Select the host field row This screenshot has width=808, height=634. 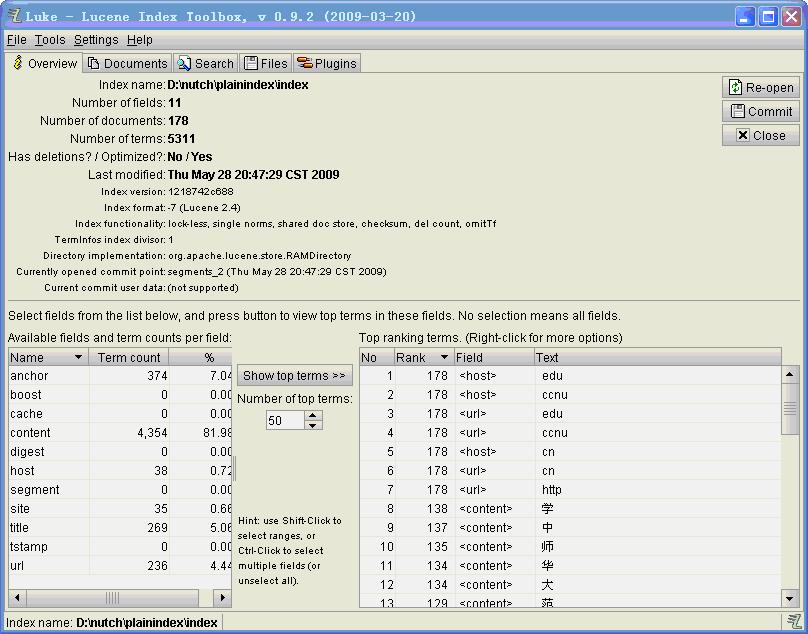pos(120,471)
